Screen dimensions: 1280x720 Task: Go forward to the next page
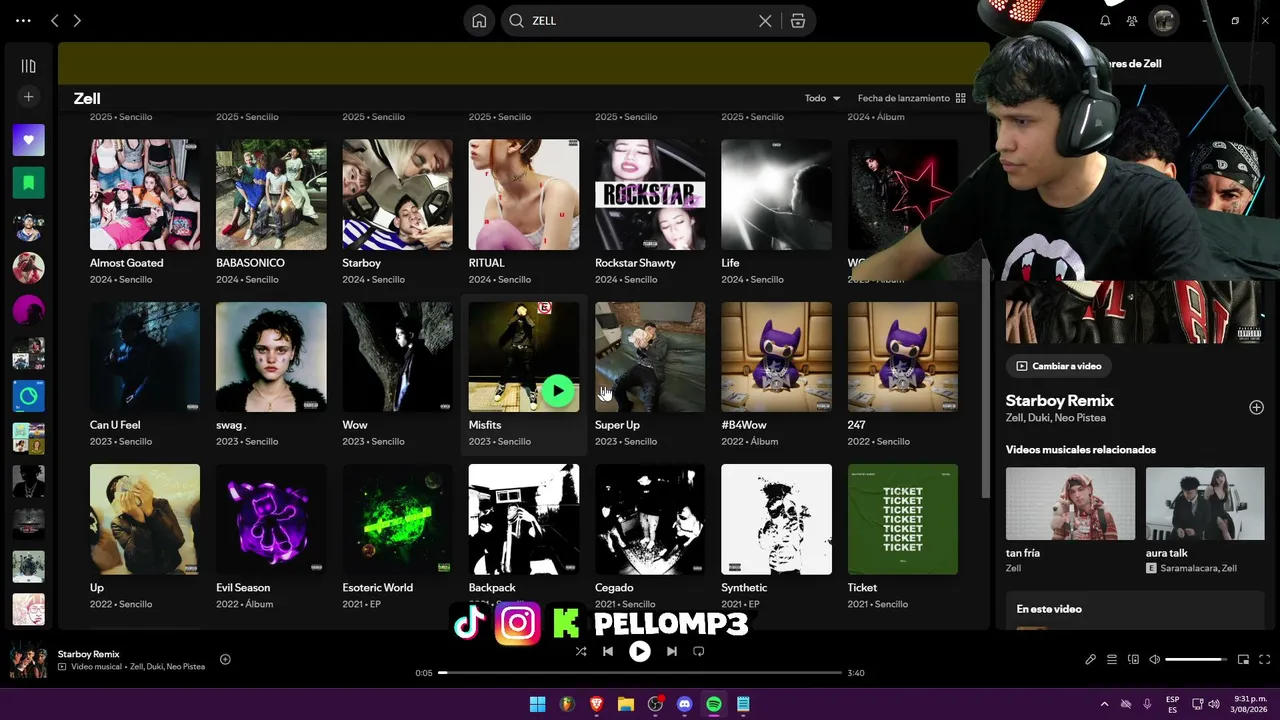click(77, 21)
